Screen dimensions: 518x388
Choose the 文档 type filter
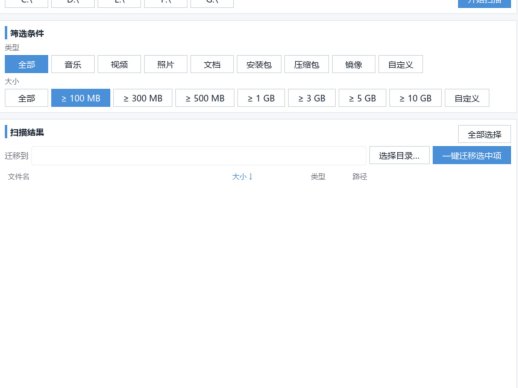pos(212,64)
